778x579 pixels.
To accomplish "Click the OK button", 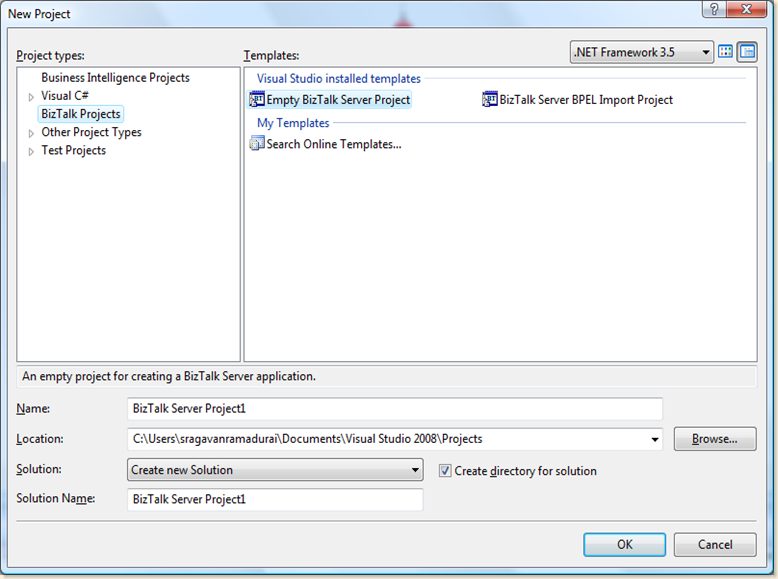I will coord(625,544).
